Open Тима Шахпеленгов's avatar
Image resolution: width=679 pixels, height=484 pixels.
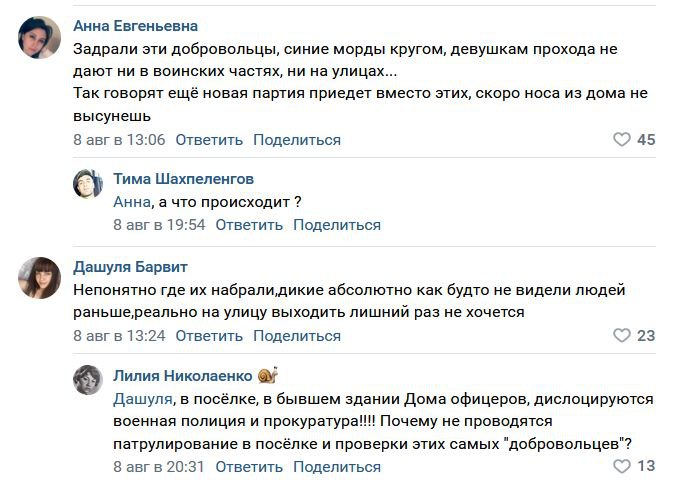coord(88,184)
